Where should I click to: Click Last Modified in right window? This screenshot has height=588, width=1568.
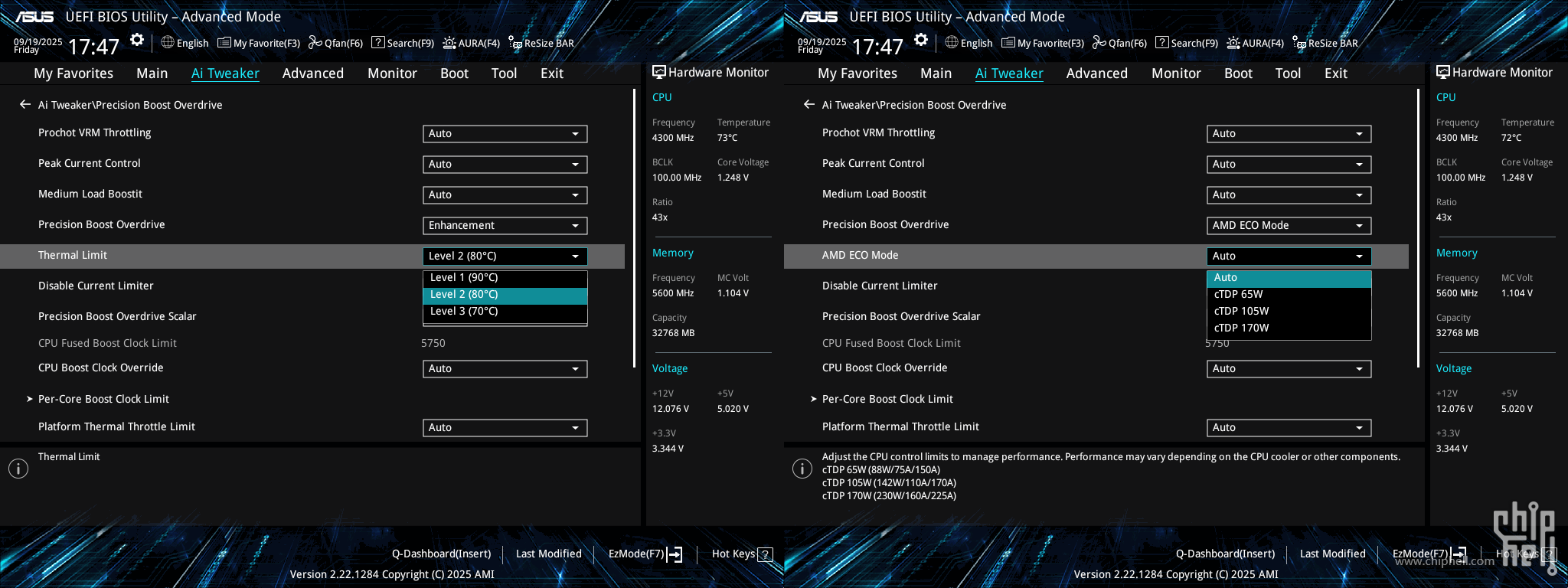(x=1333, y=554)
